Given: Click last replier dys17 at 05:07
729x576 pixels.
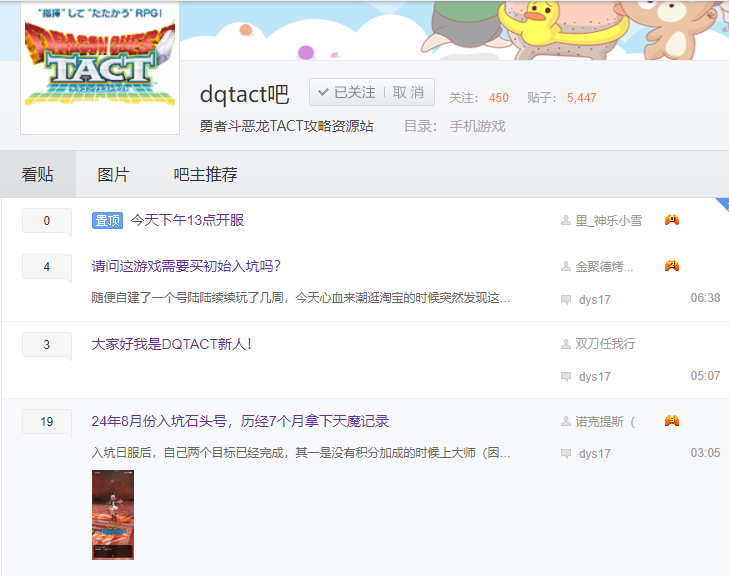Looking at the screenshot, I should pyautogui.click(x=595, y=377).
